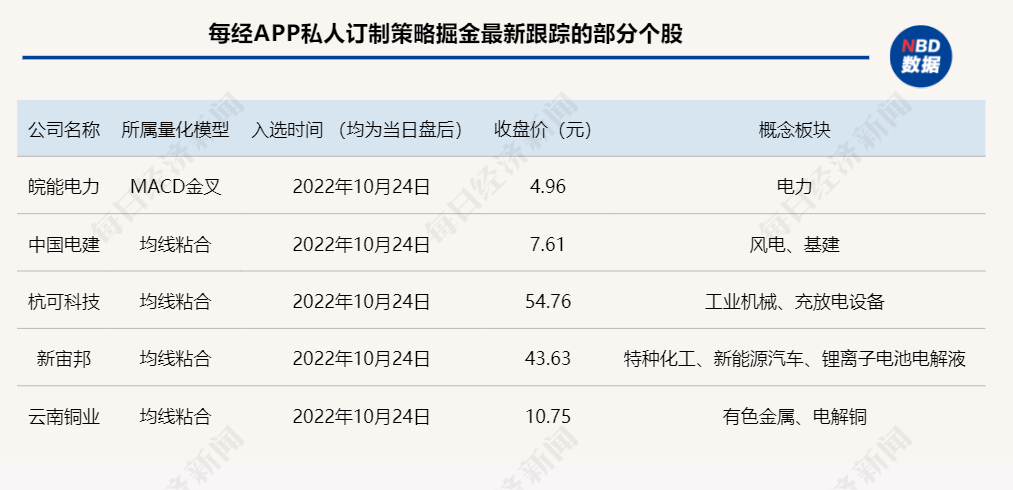Click the closing price 10.75
This screenshot has height=490, width=1013.
tap(547, 416)
